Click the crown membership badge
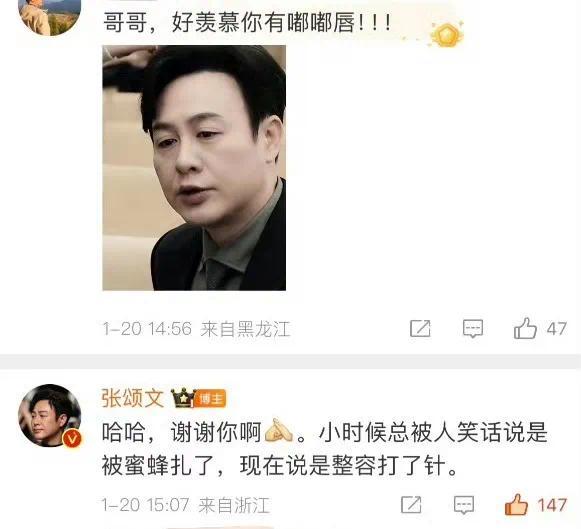Viewport: 581px width, 529px height. (183, 398)
